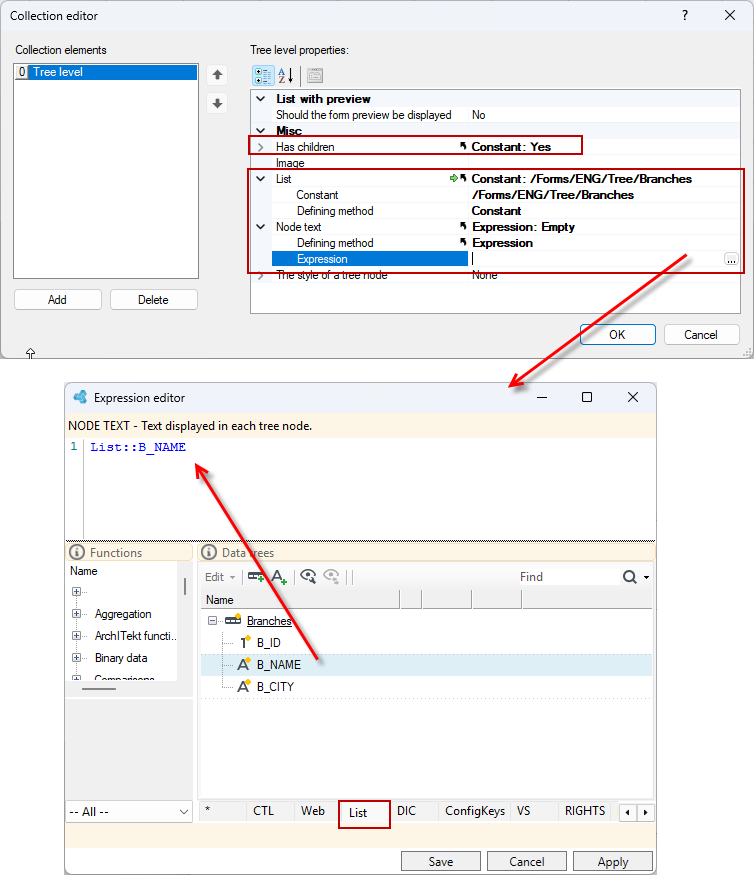Click Delete in Collection editor
The height and width of the screenshot is (876, 754).
click(154, 299)
